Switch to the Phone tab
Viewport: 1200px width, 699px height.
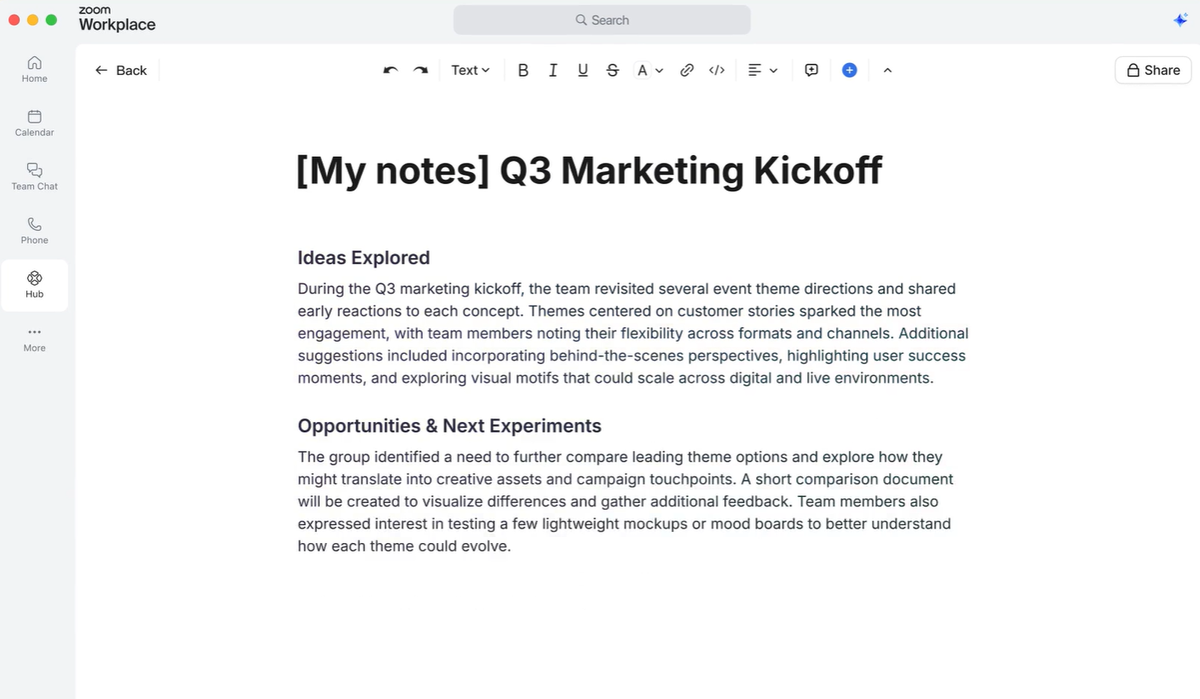[x=34, y=230]
